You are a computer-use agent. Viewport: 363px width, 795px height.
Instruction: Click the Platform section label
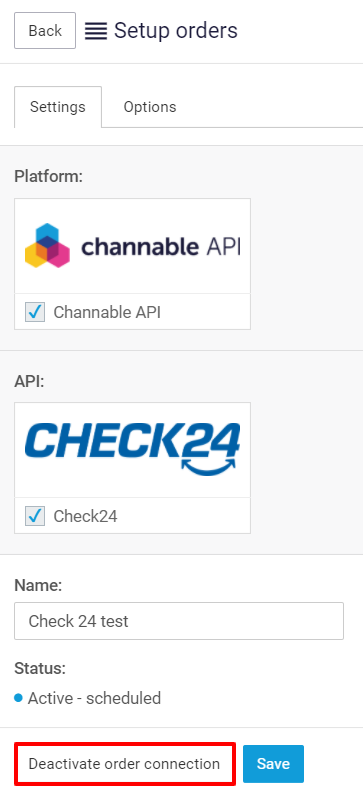(x=49, y=177)
